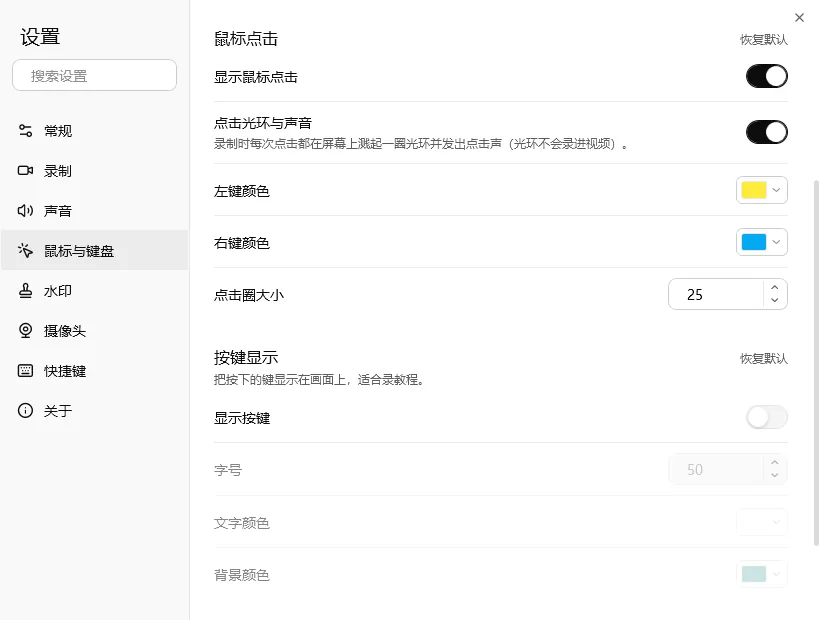Increase 字号 with up arrow
This screenshot has height=620, width=820.
[x=775, y=463]
